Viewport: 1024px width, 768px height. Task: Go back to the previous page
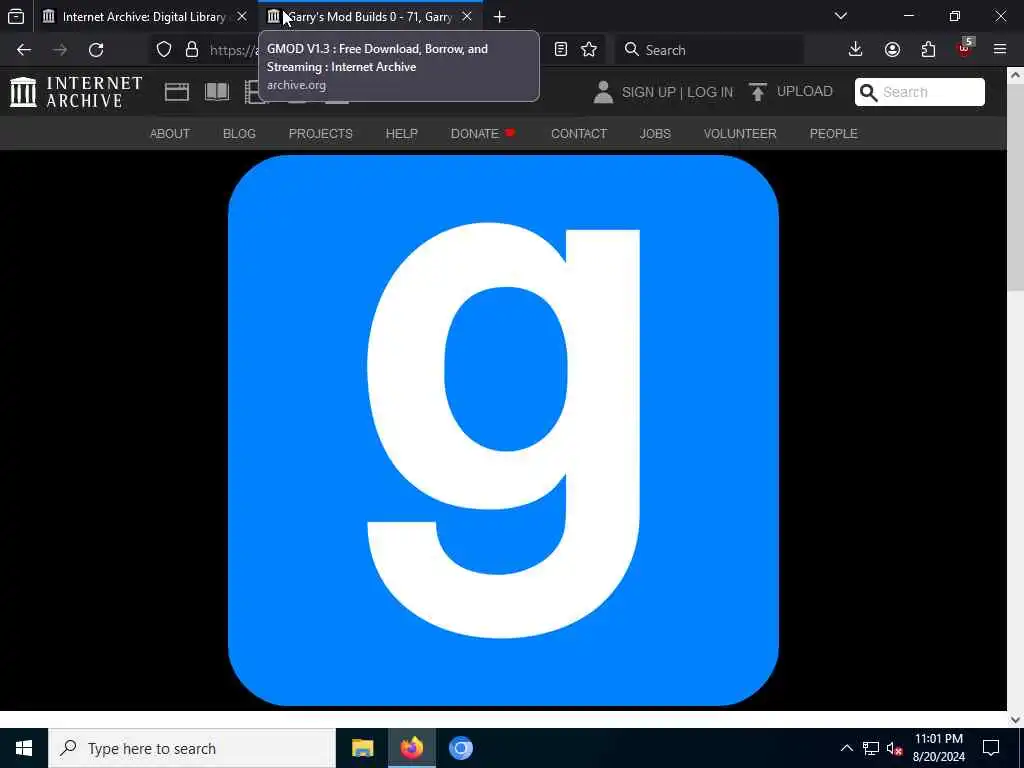(24, 50)
